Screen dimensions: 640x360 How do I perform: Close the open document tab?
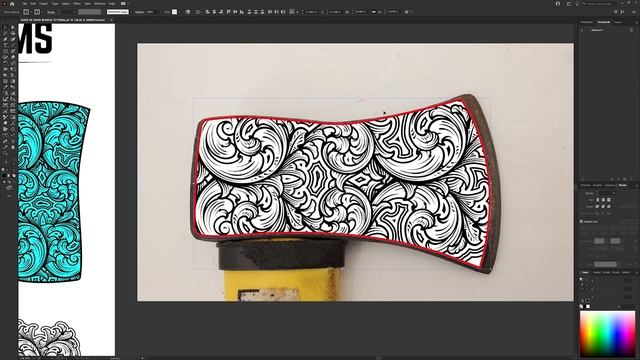pos(111,19)
